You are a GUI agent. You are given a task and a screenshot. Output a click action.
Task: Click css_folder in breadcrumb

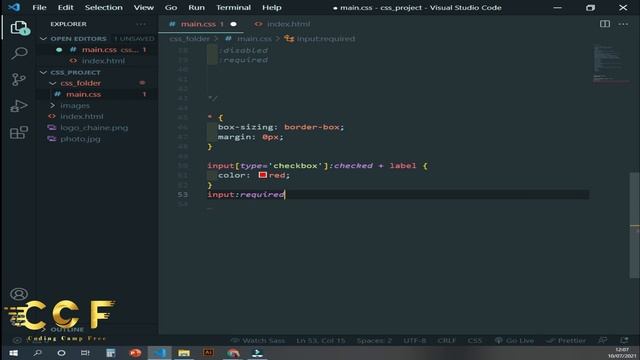[189, 39]
